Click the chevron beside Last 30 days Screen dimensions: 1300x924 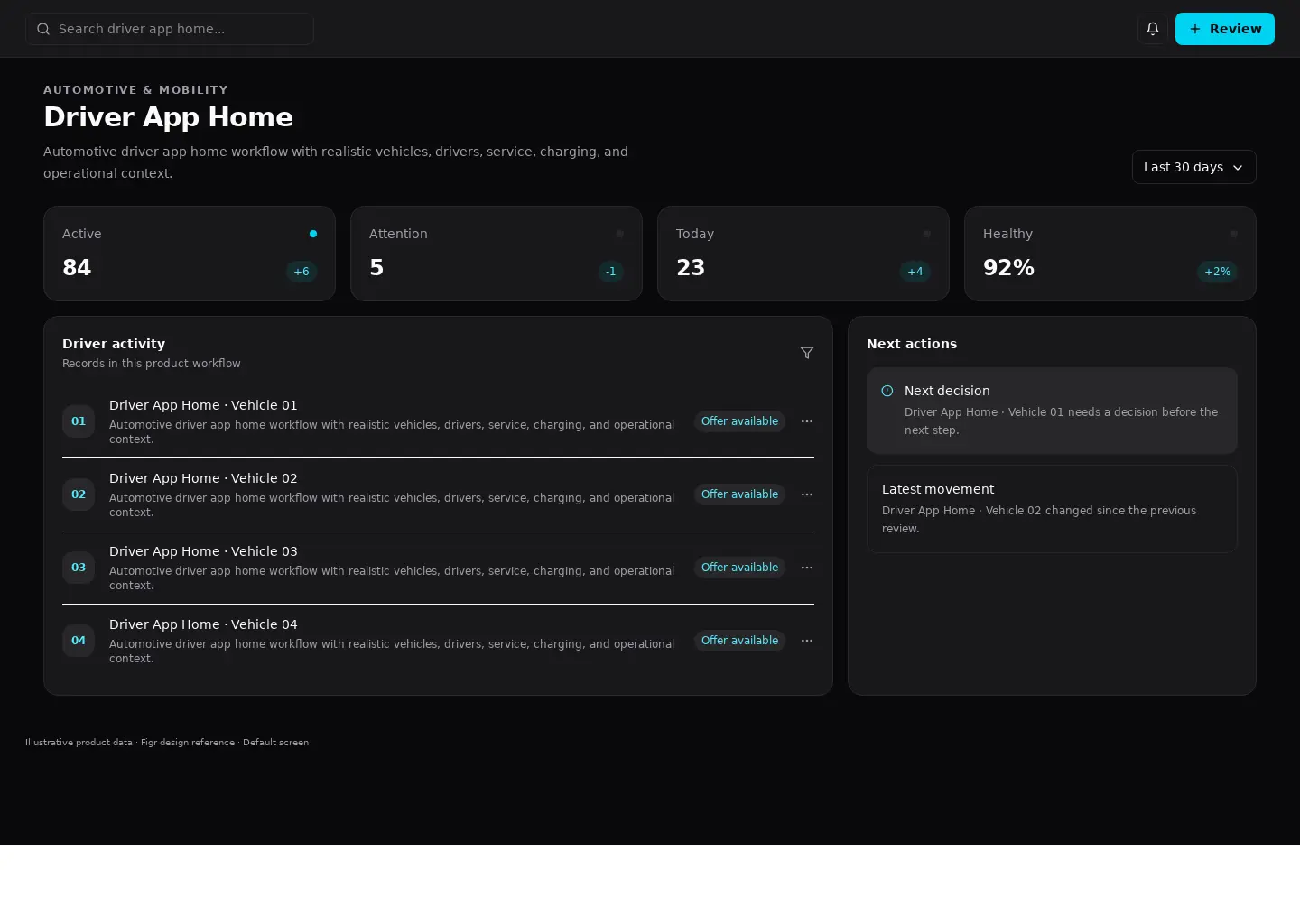click(1238, 168)
